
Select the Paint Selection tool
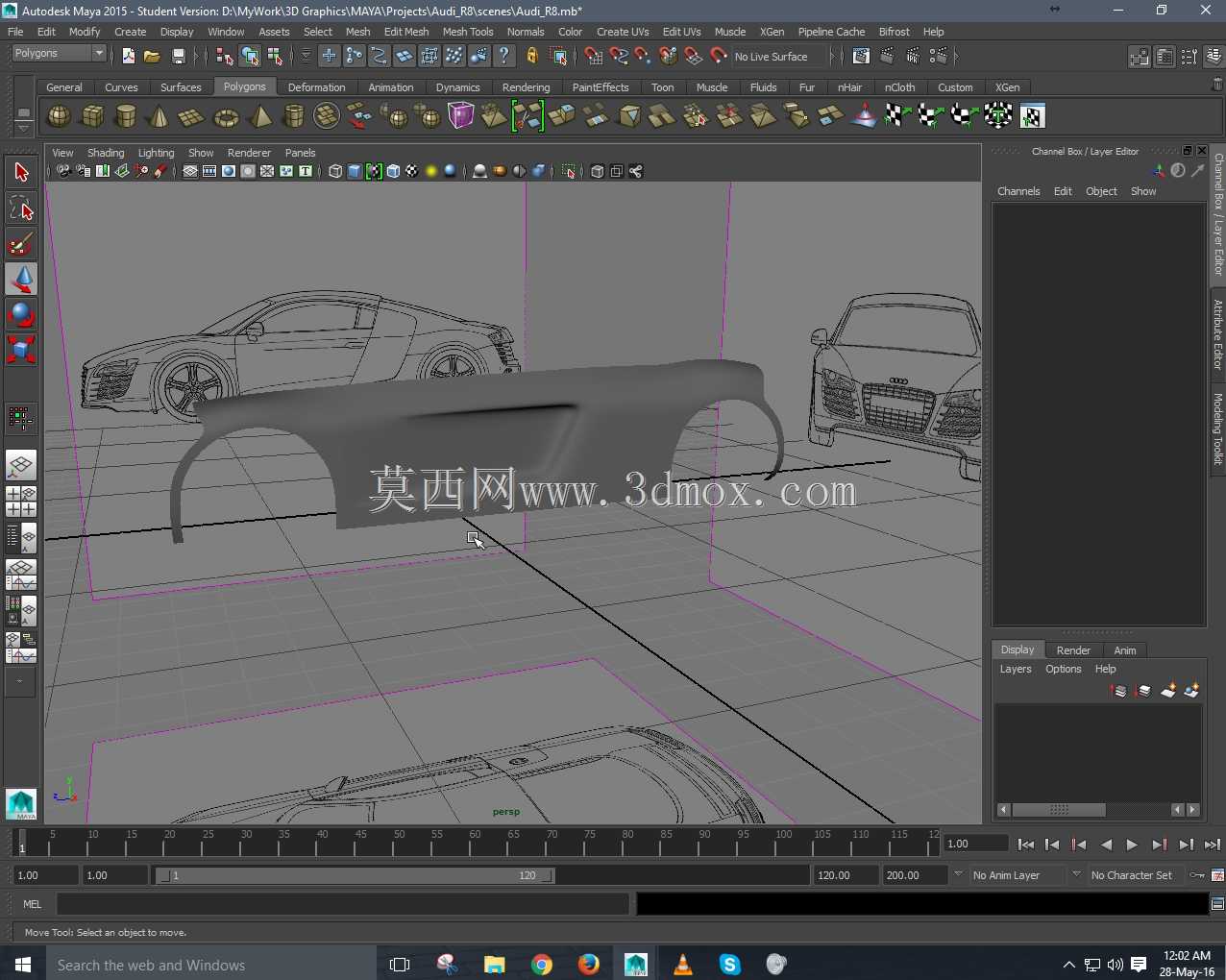(x=21, y=243)
